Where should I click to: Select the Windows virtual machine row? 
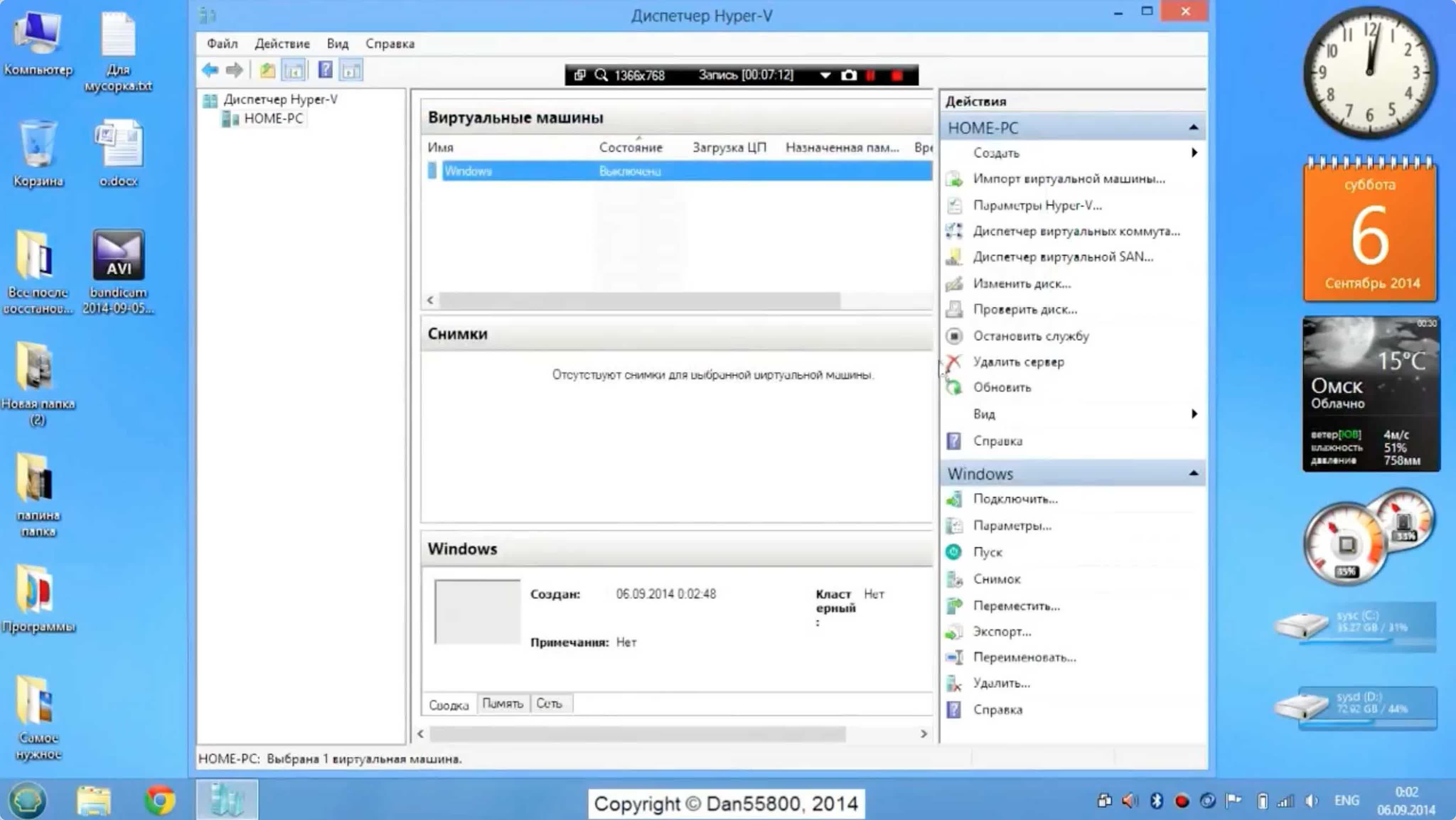[x=680, y=171]
